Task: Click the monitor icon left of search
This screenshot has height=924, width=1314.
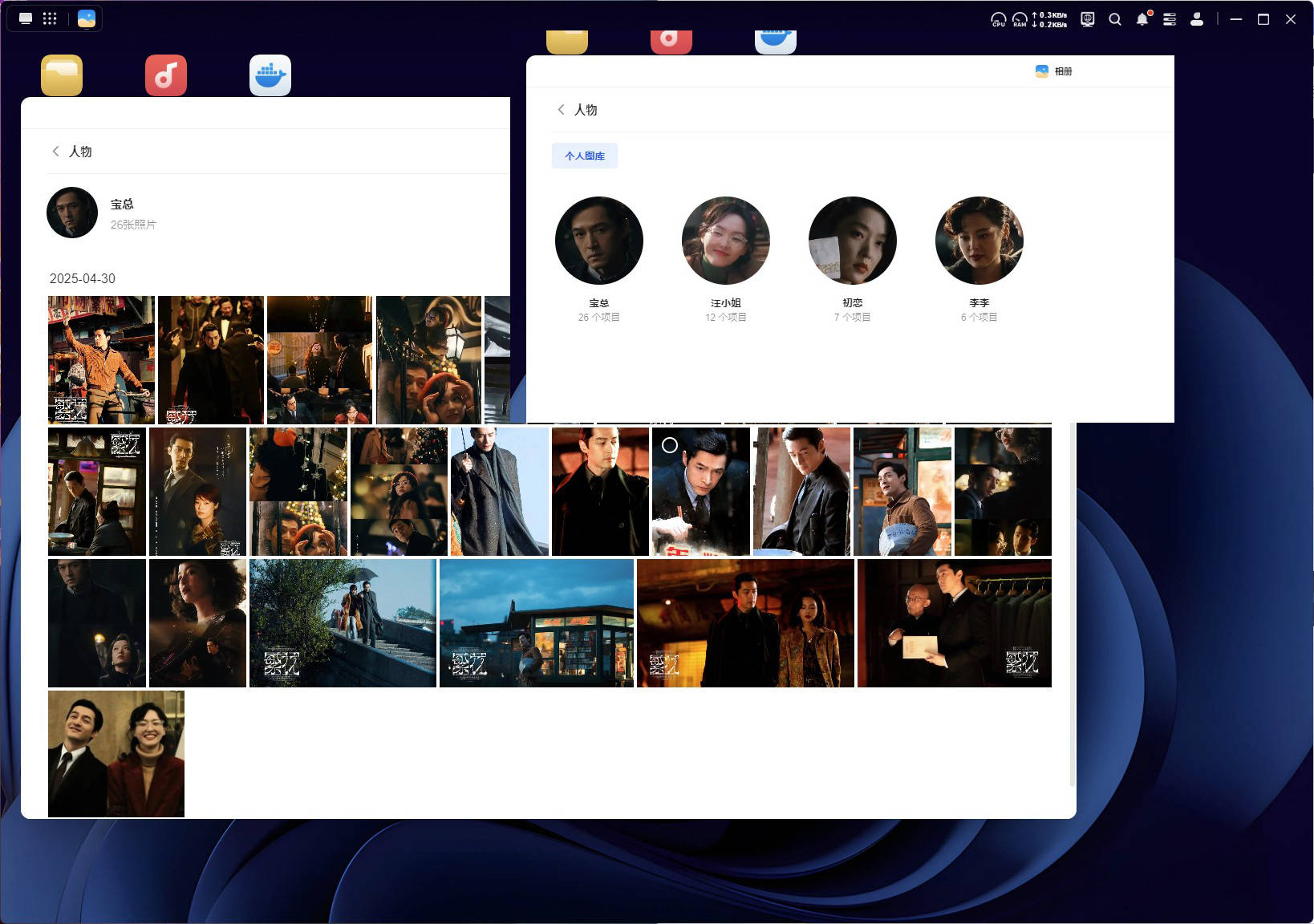Action: point(1088,19)
